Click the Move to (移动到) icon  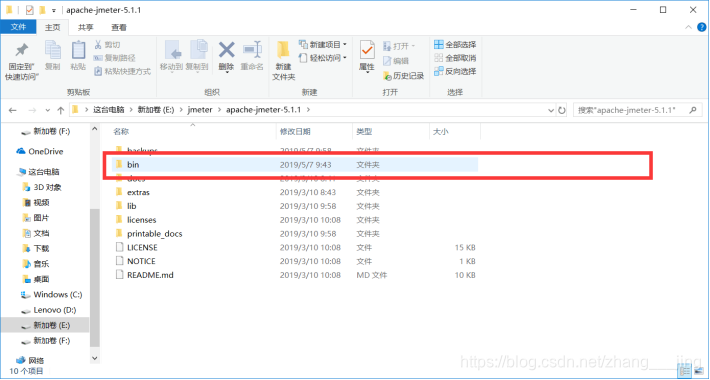[x=172, y=50]
